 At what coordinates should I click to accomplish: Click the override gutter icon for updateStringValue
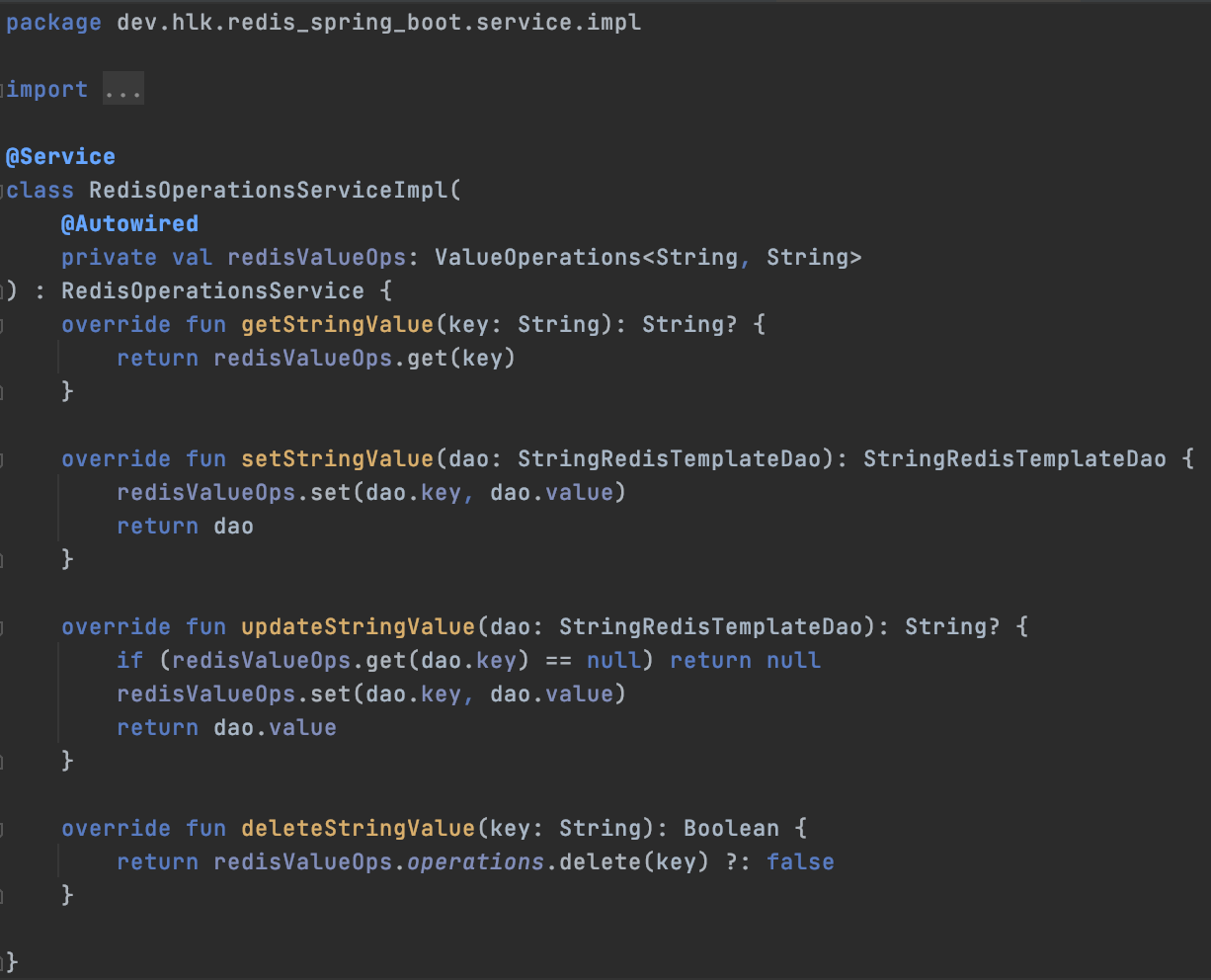tap(3, 626)
